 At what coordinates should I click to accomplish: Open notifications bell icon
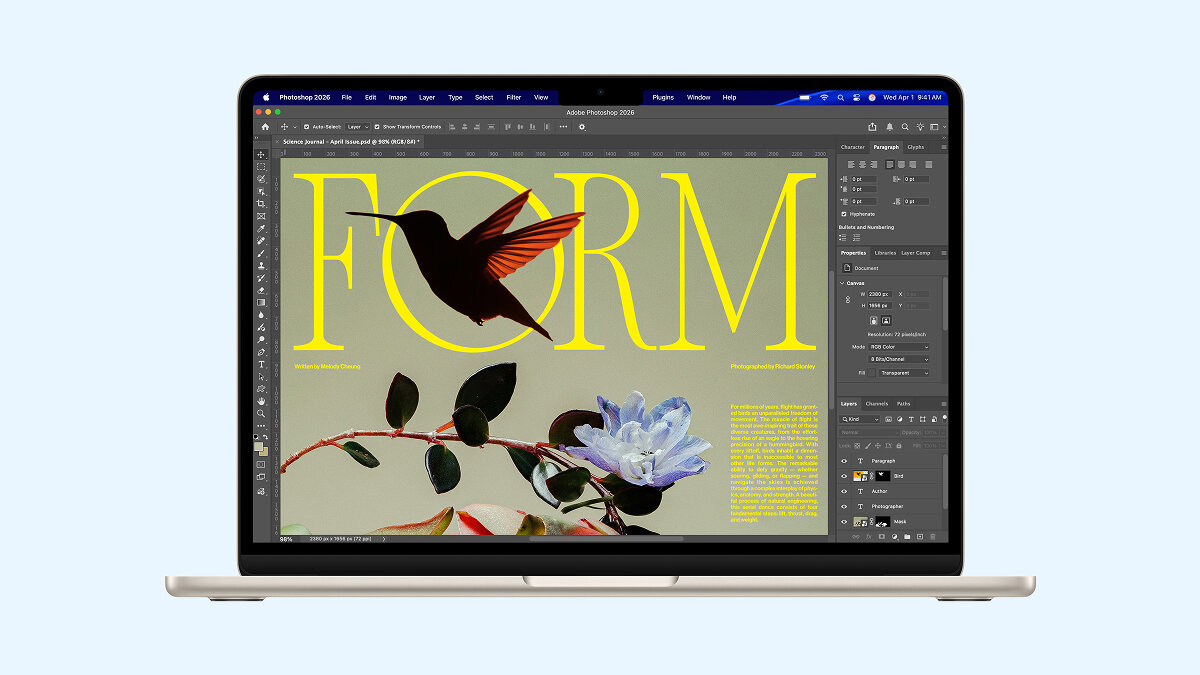tap(889, 127)
